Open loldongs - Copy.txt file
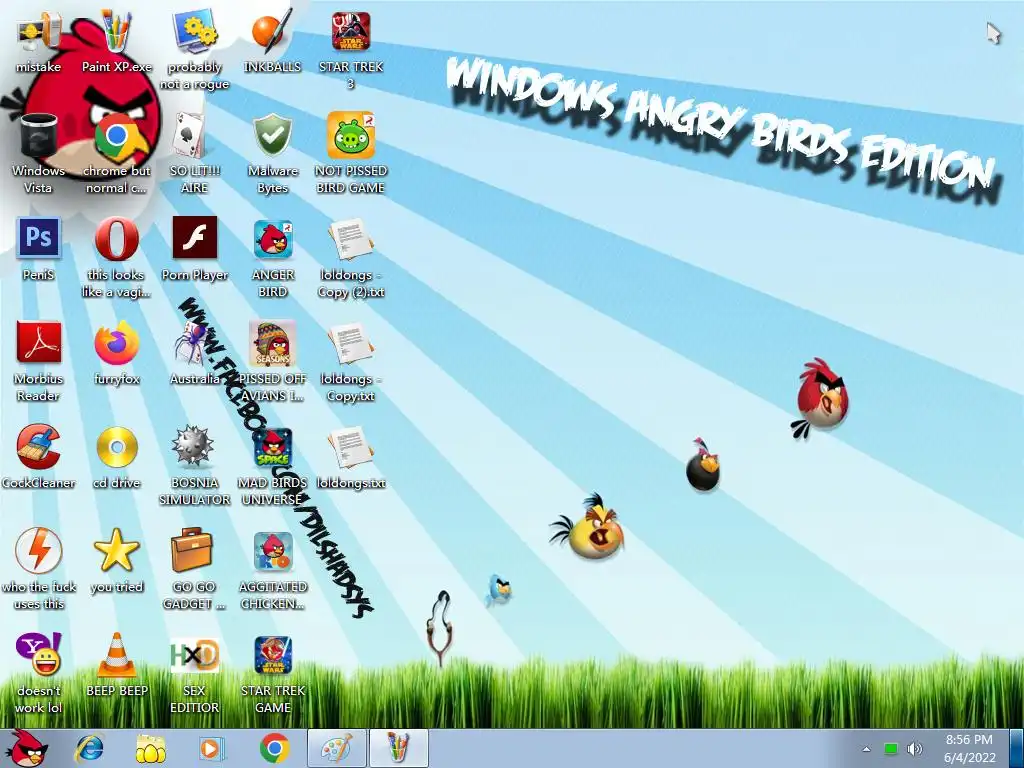Screen dimensions: 1024x768 point(351,360)
